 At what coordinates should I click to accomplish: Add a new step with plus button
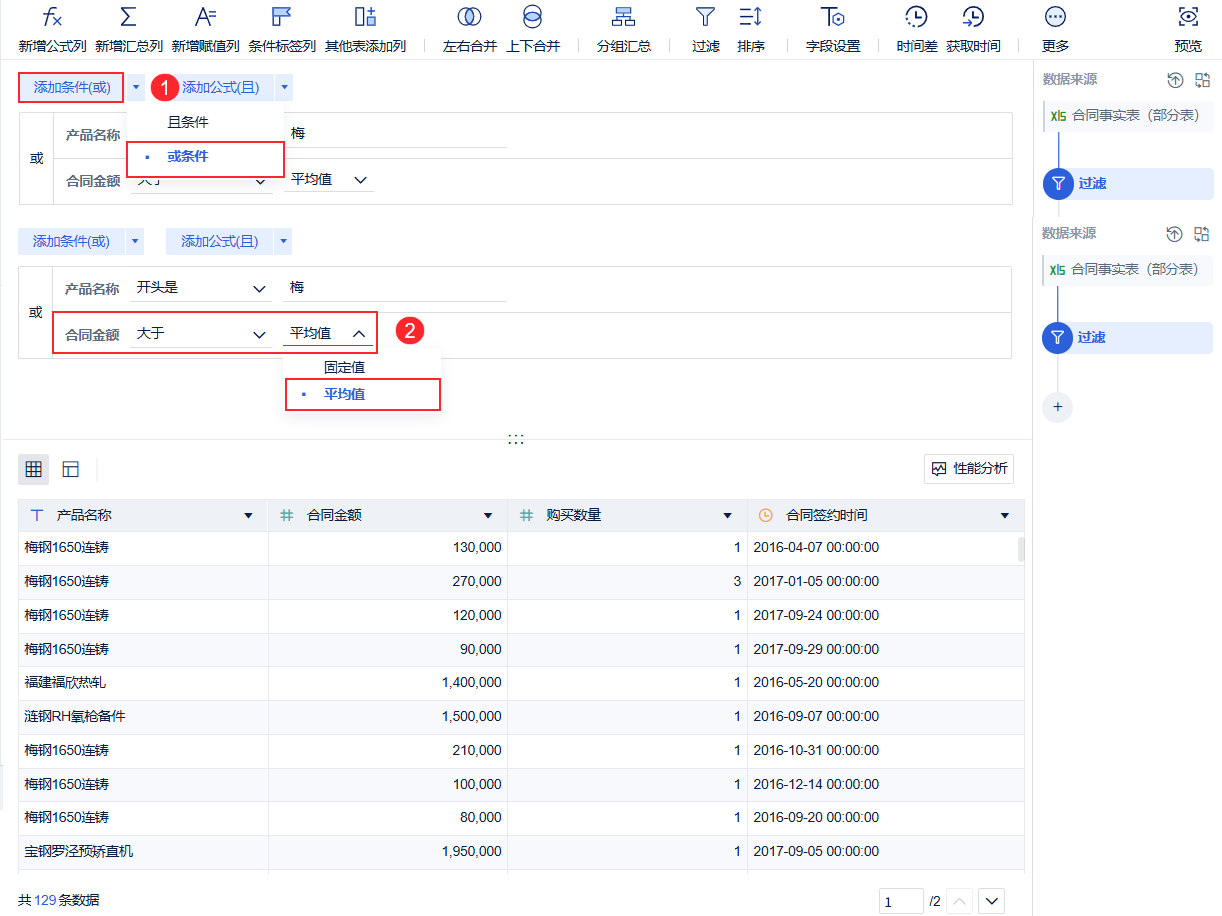pos(1057,407)
